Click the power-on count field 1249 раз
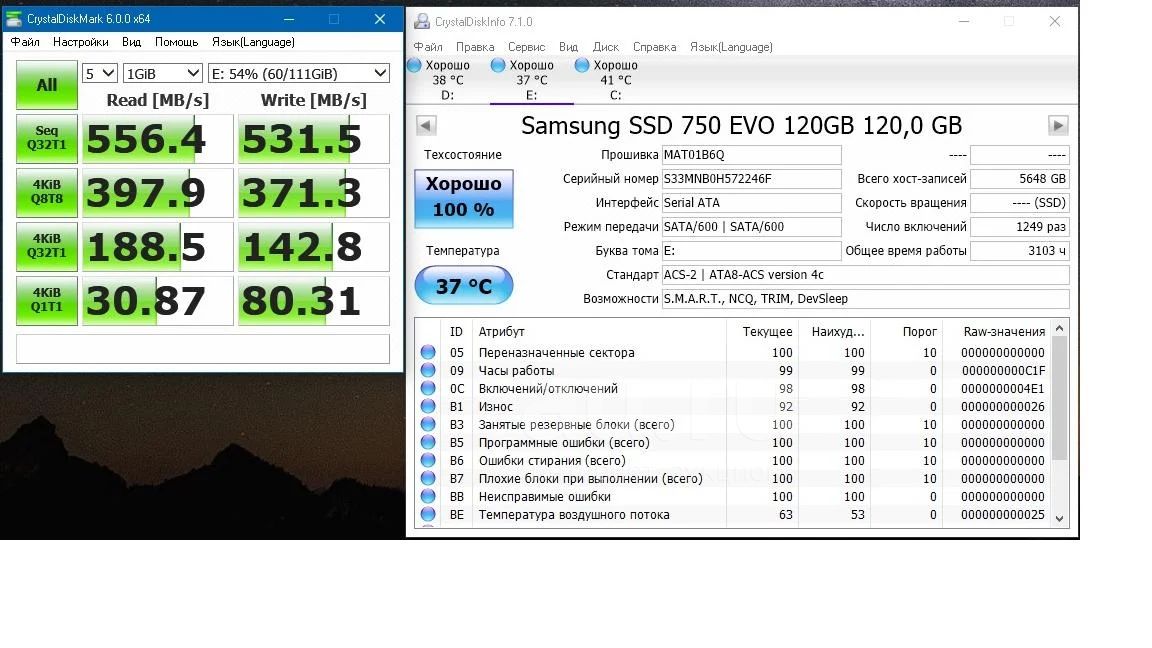 [x=1020, y=227]
